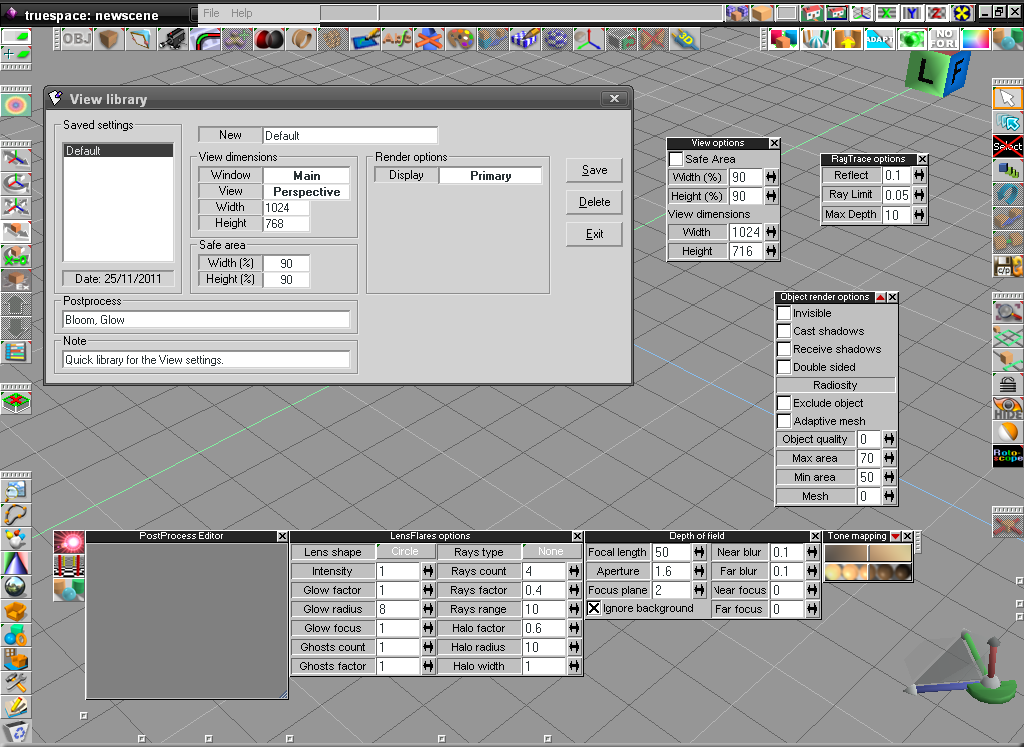Image resolution: width=1024 pixels, height=747 pixels.
Task: Open the Rays type None dropdown
Action: [x=551, y=552]
